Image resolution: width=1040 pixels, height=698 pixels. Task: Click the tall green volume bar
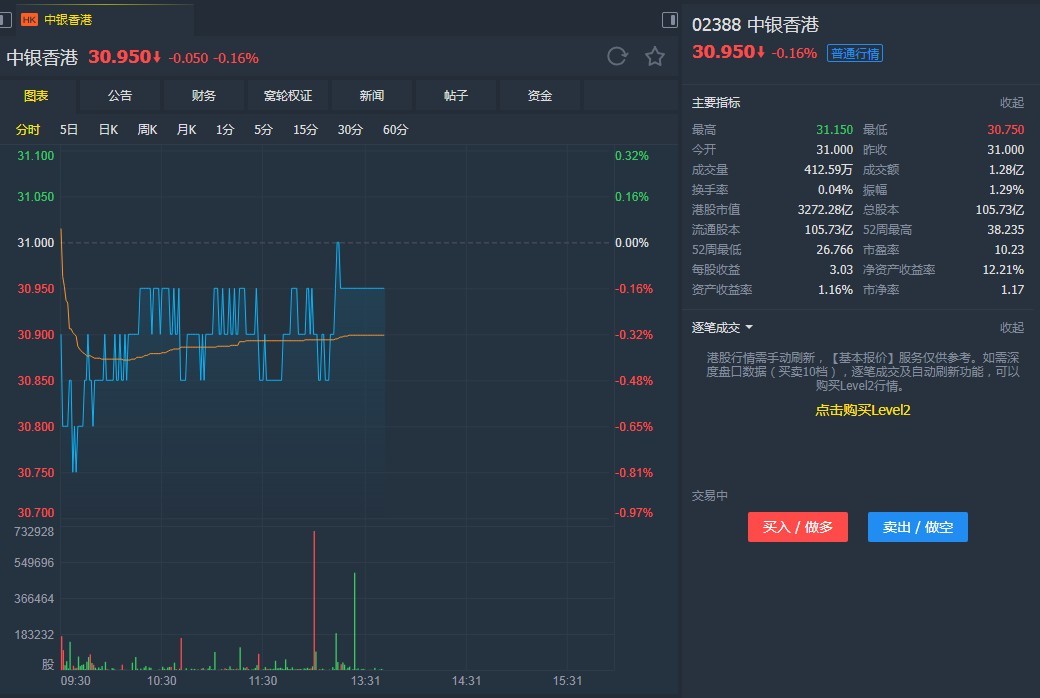355,620
